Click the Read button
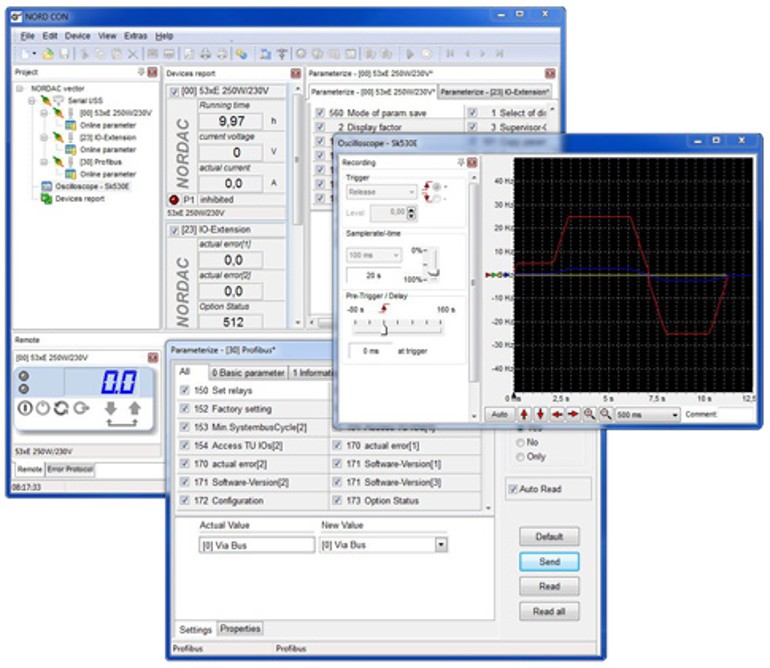The image size is (770, 668). click(x=549, y=586)
